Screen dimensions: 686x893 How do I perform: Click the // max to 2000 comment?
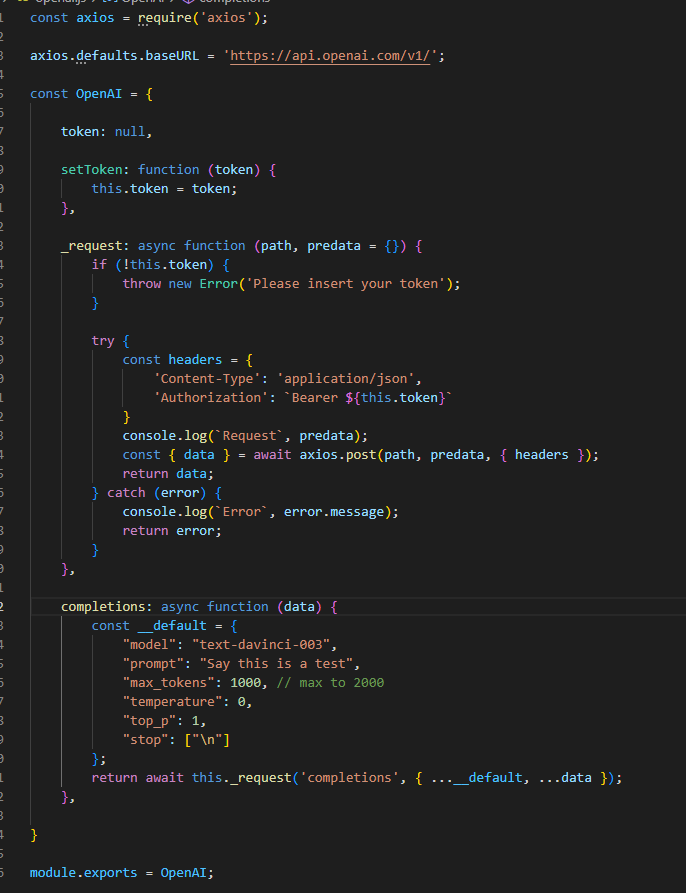330,682
